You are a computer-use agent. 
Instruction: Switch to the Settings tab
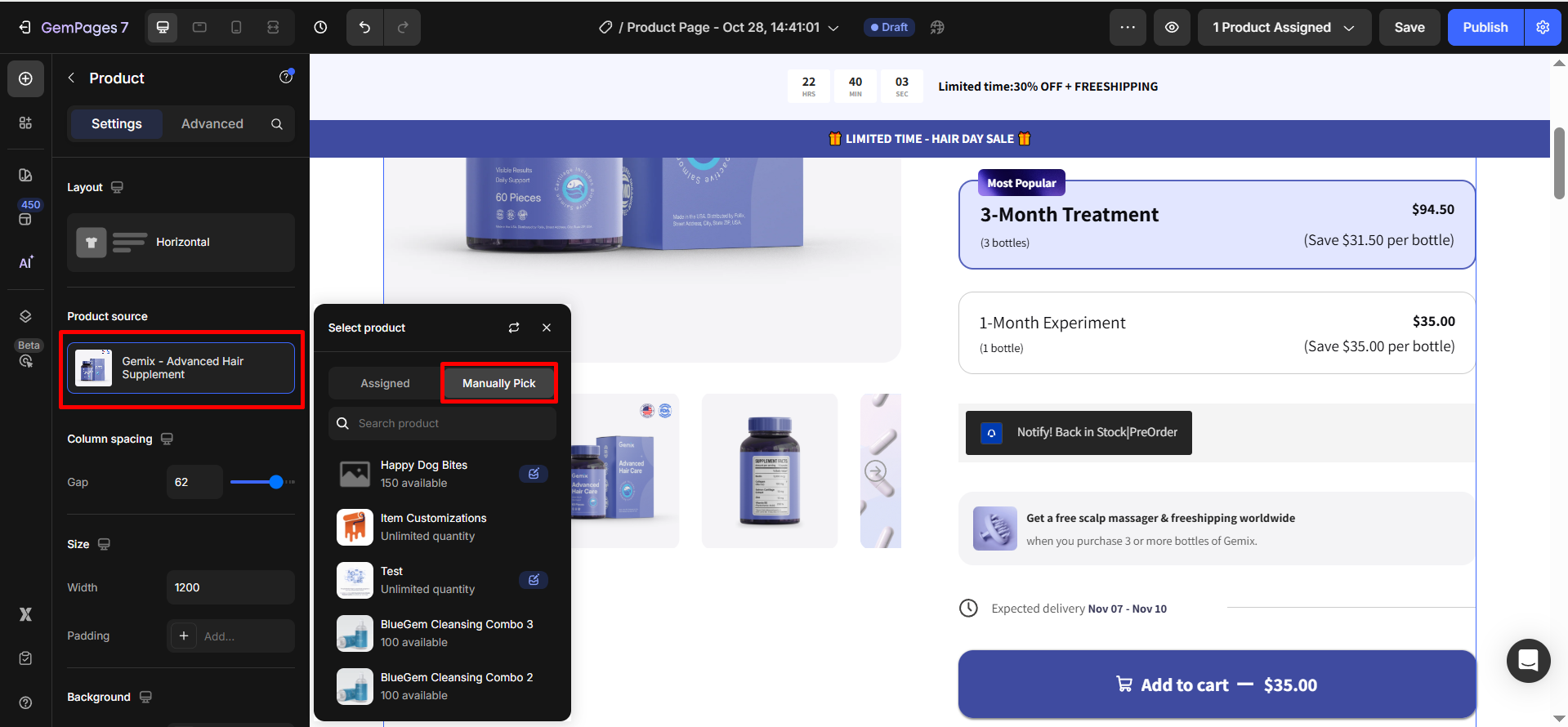click(116, 123)
